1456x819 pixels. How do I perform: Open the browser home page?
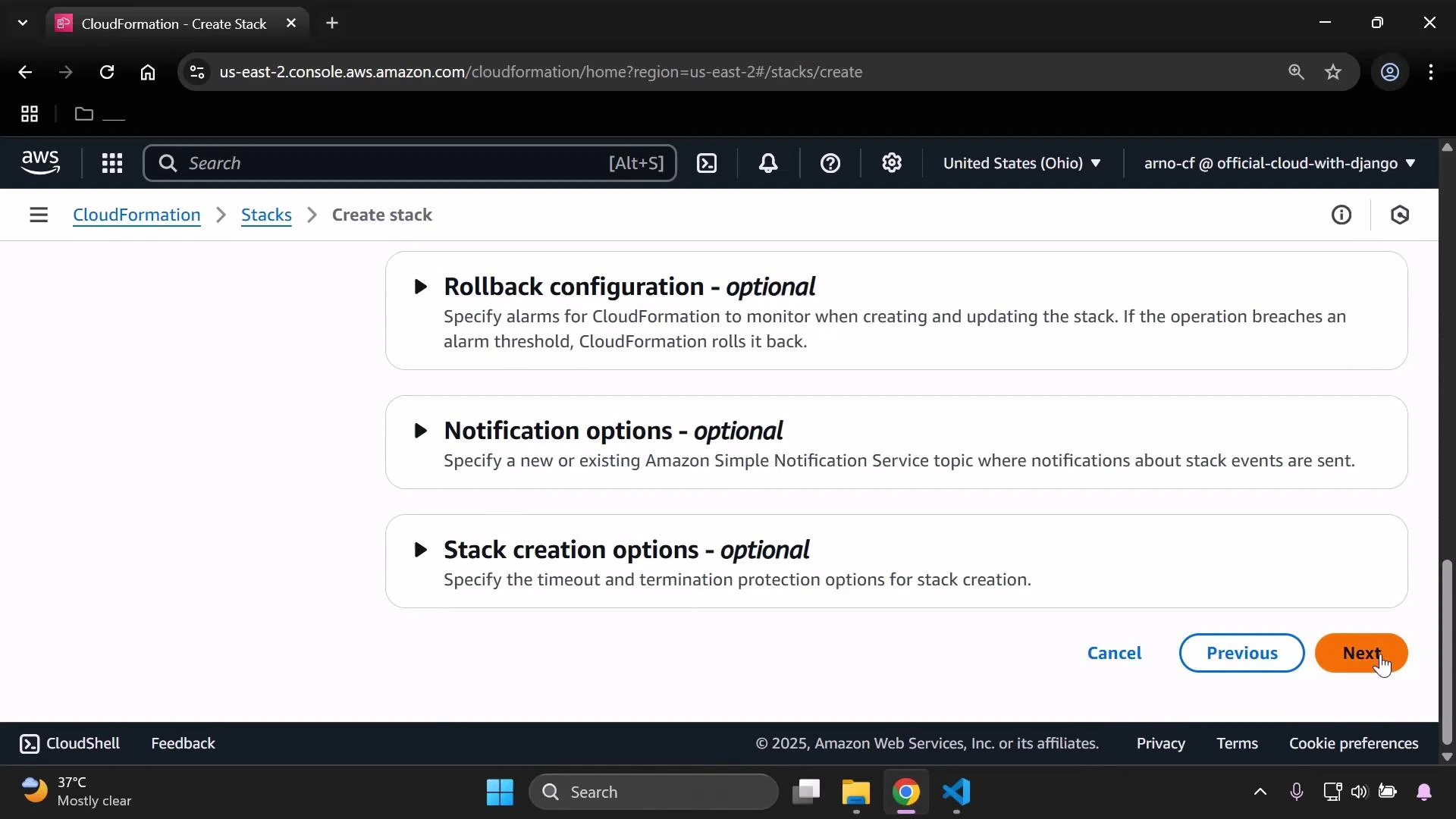point(148,72)
